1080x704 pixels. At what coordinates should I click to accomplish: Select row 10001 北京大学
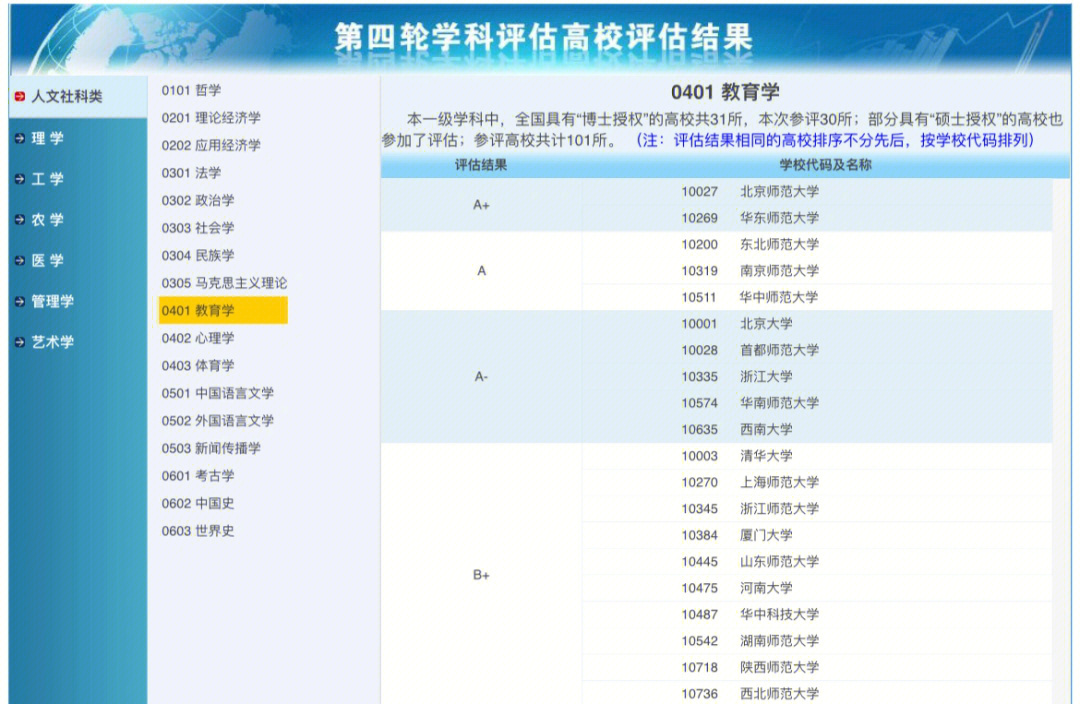[x=818, y=324]
